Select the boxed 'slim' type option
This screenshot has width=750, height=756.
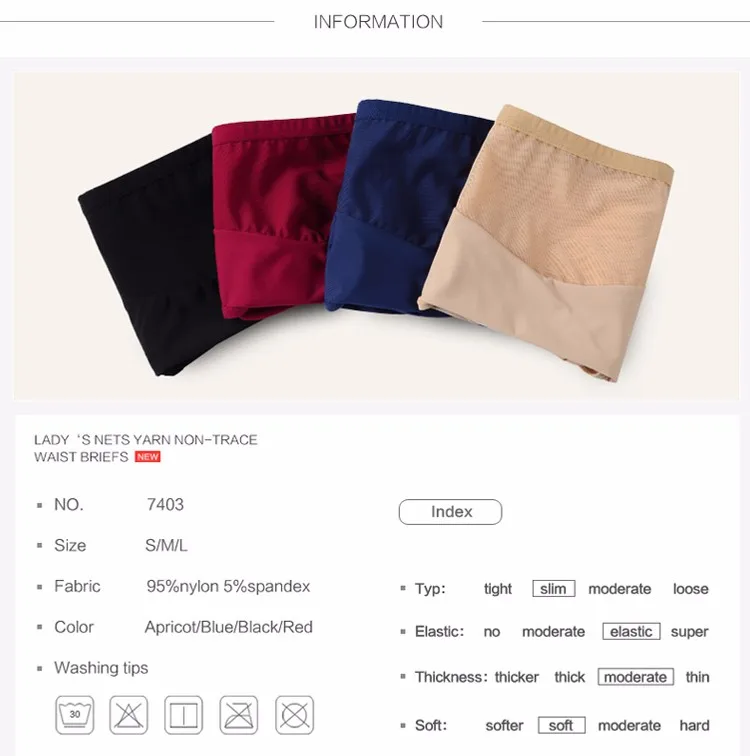(x=553, y=589)
